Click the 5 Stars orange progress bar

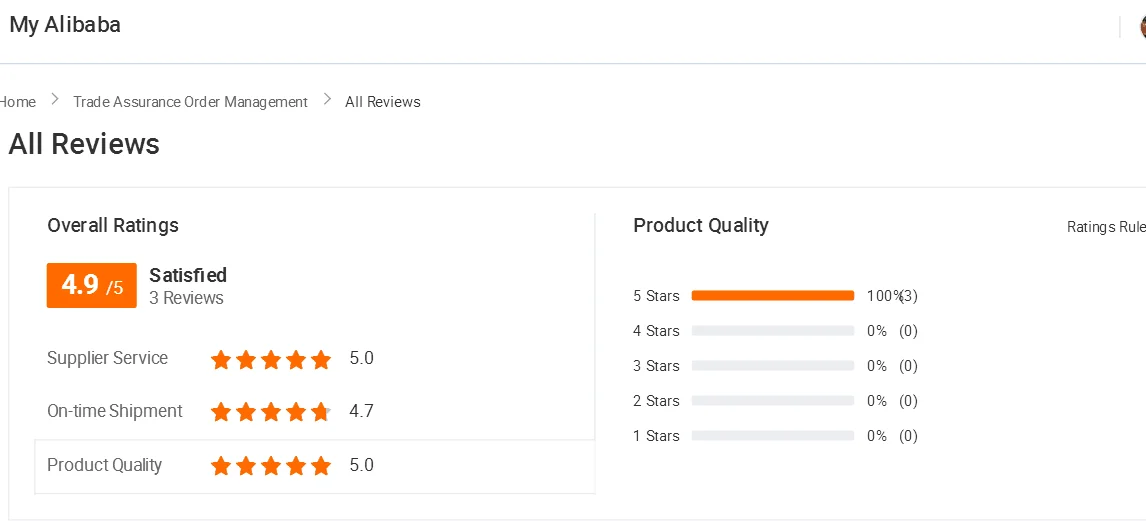pyautogui.click(x=772, y=296)
